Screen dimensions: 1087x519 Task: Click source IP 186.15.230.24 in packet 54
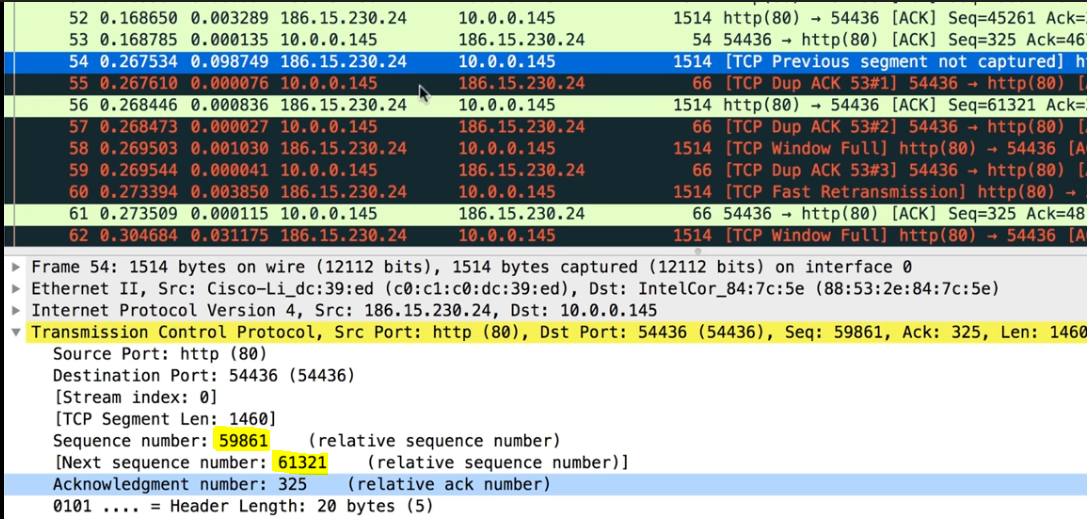343,62
